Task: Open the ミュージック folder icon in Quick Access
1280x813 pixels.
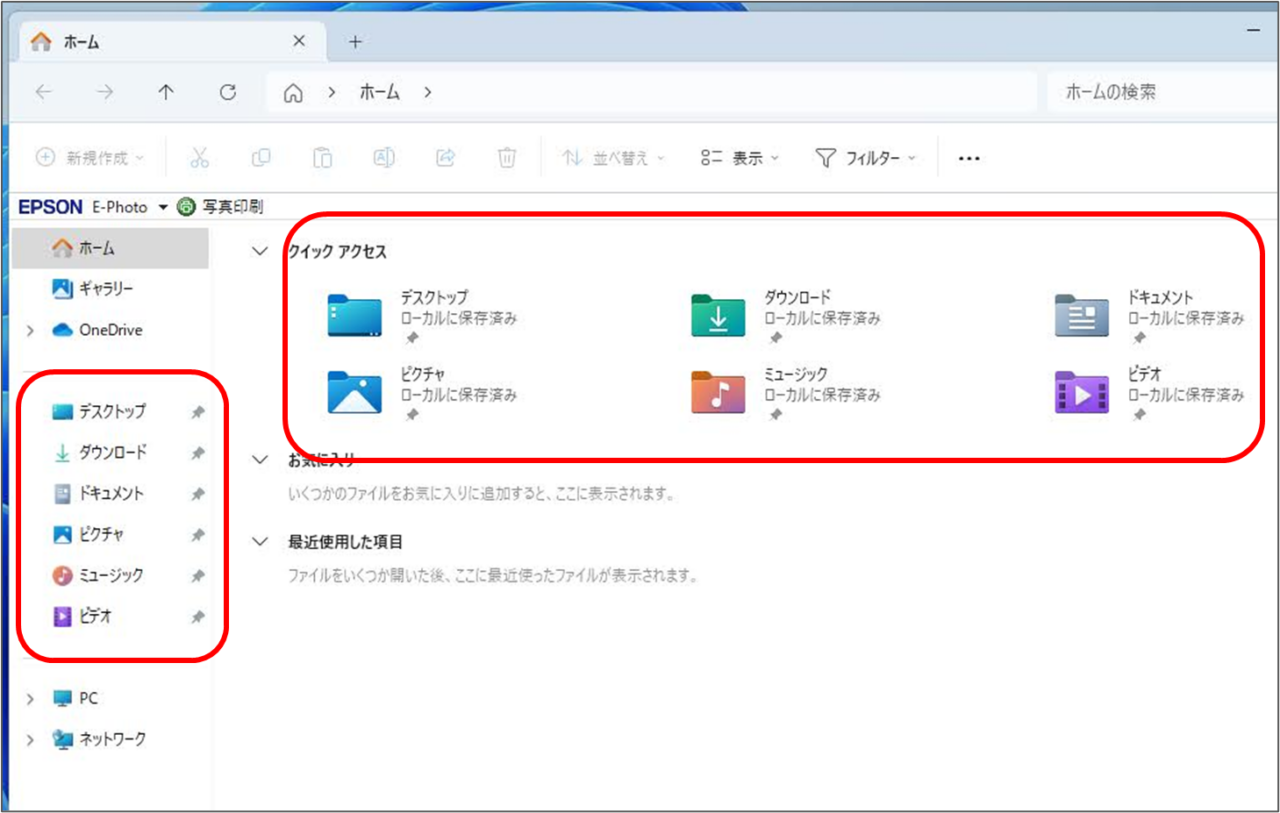Action: pos(718,391)
